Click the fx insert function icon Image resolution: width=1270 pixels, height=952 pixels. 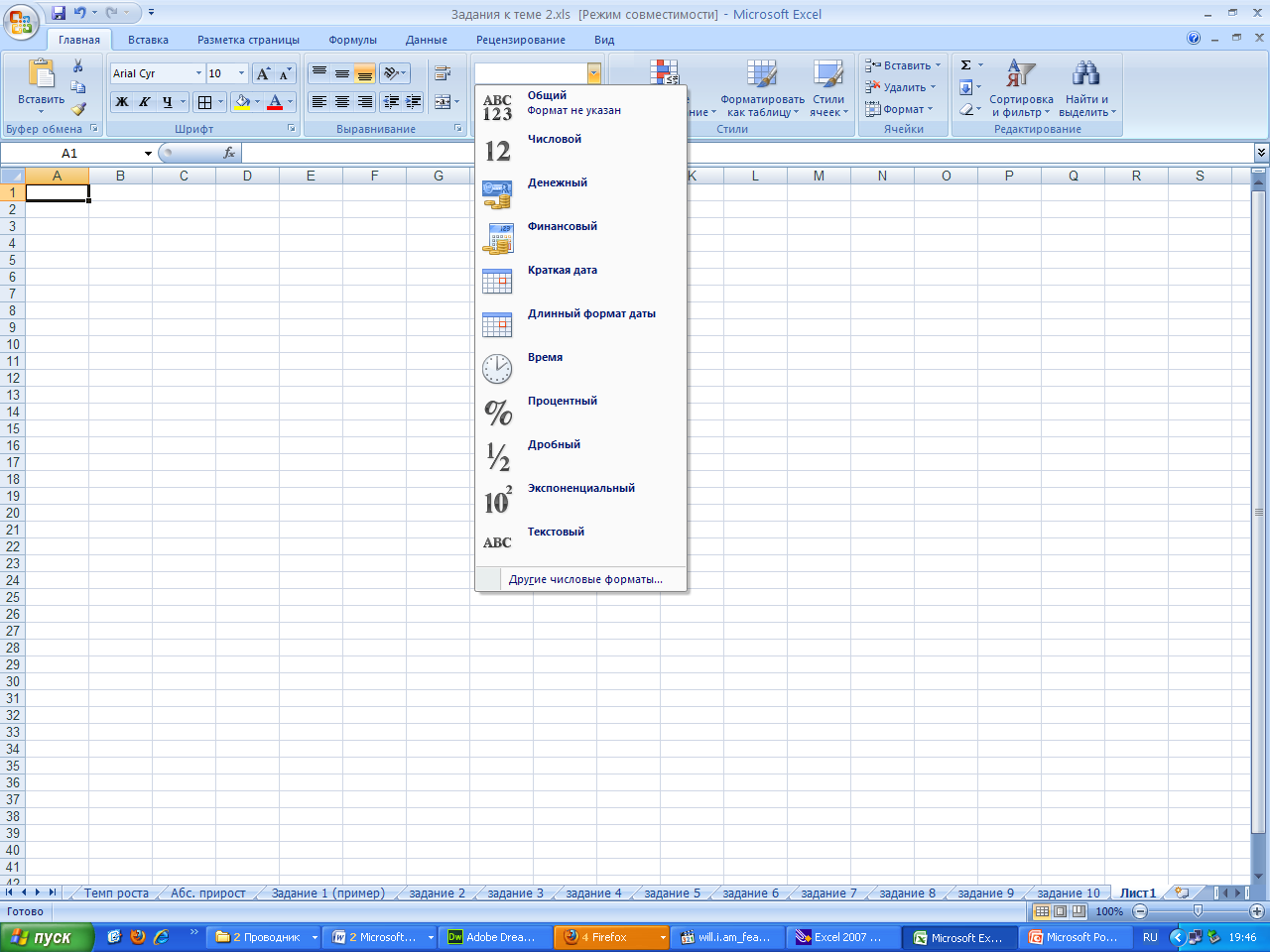click(229, 153)
